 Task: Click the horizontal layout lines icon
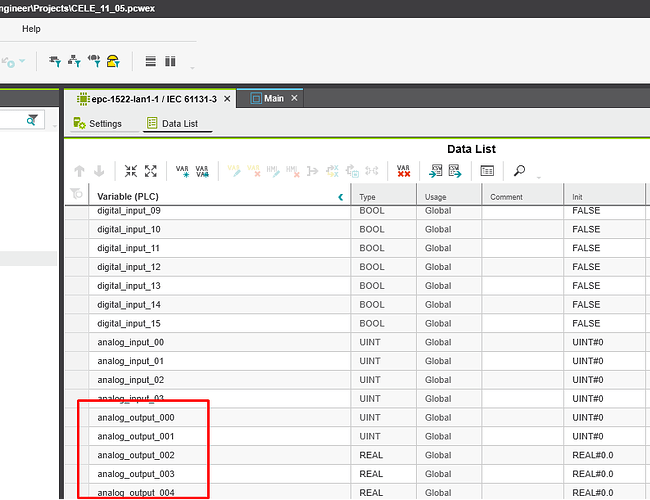(151, 61)
